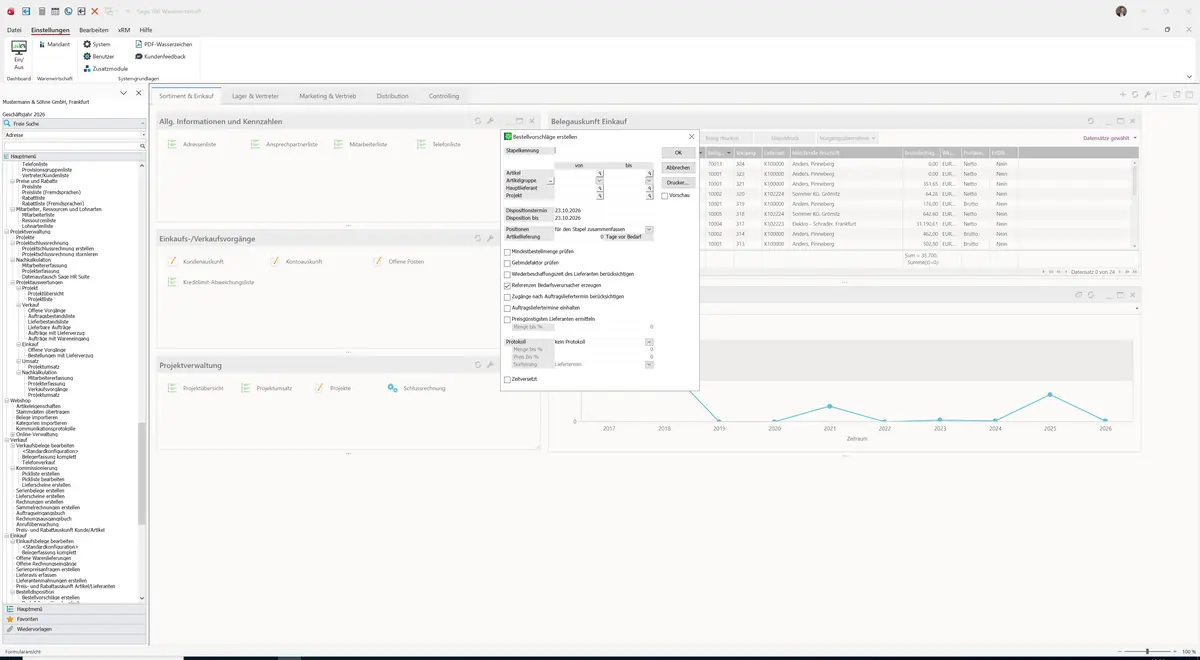
Task: Open the Datei menu
Action: coord(14,30)
